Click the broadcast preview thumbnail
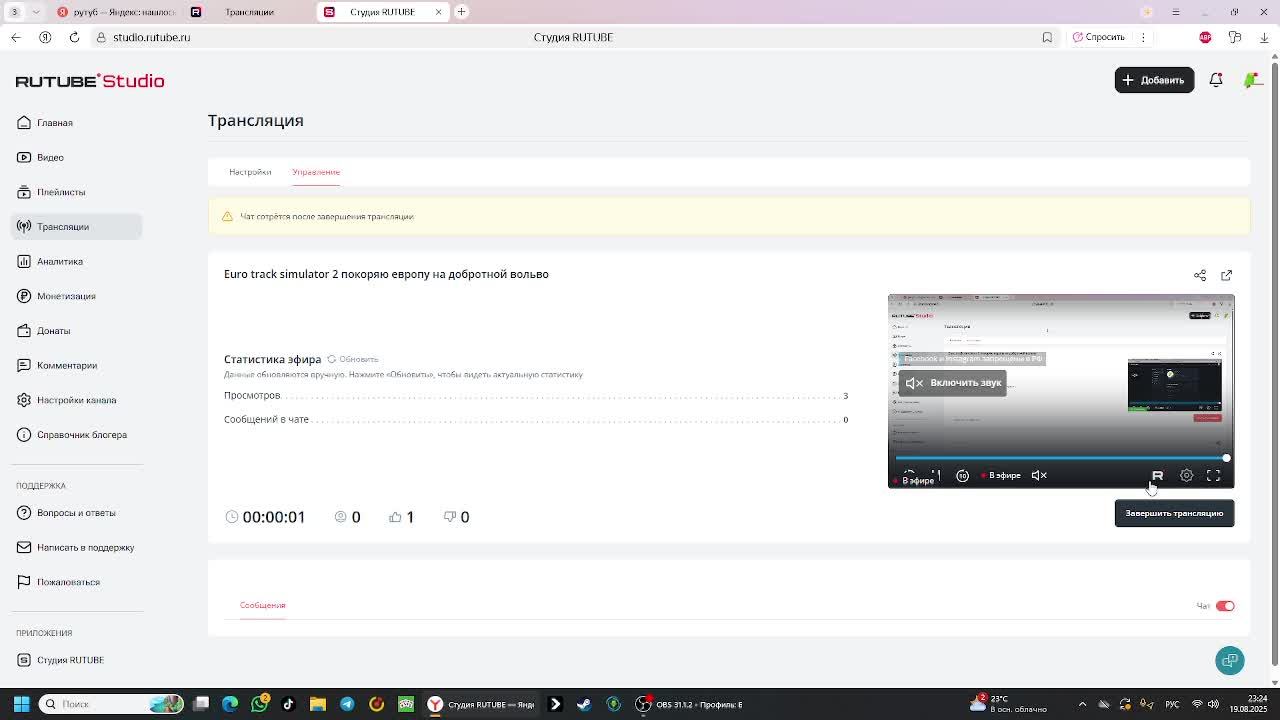The width and height of the screenshot is (1280, 720). coord(1061,391)
